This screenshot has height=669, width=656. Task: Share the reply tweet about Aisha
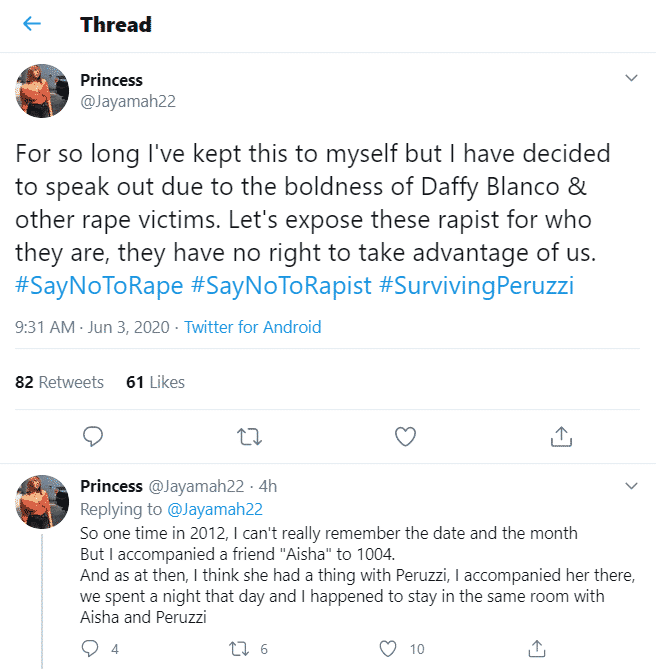coord(536,648)
